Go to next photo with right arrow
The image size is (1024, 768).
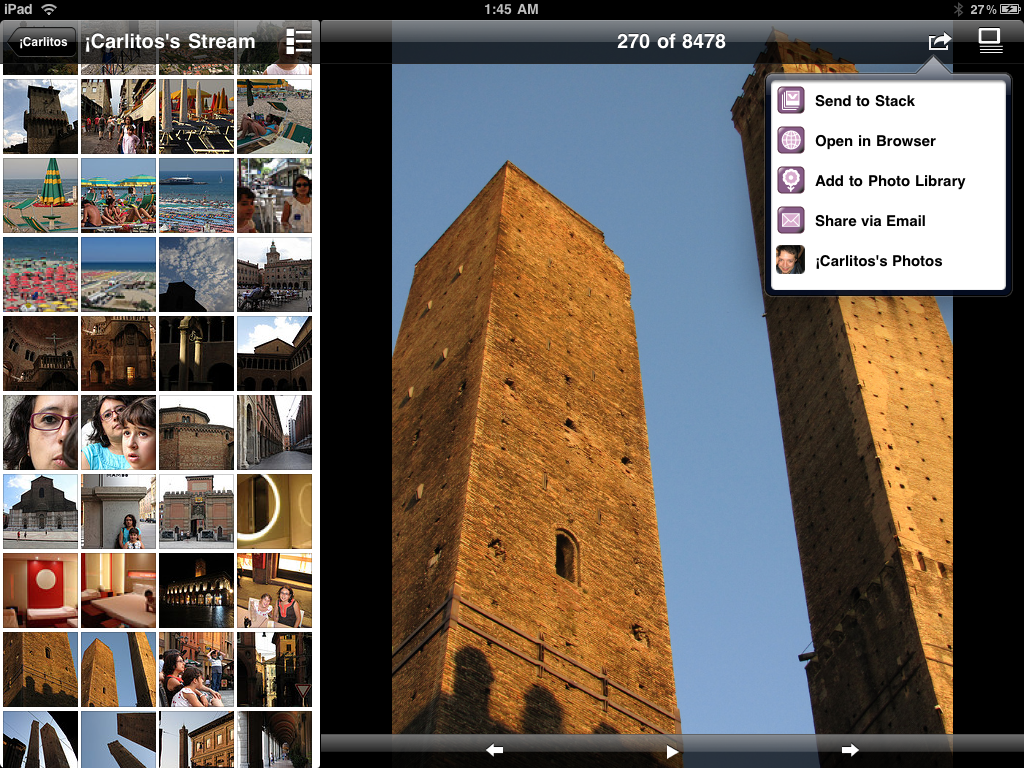850,750
